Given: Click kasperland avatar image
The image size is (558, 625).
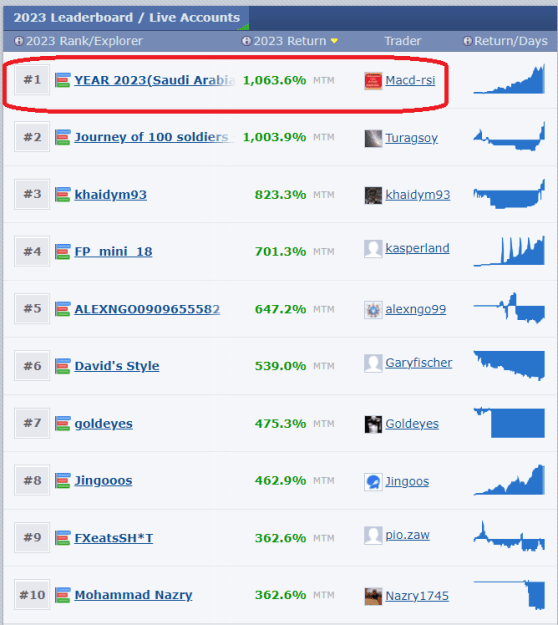Looking at the screenshot, I should [x=373, y=249].
